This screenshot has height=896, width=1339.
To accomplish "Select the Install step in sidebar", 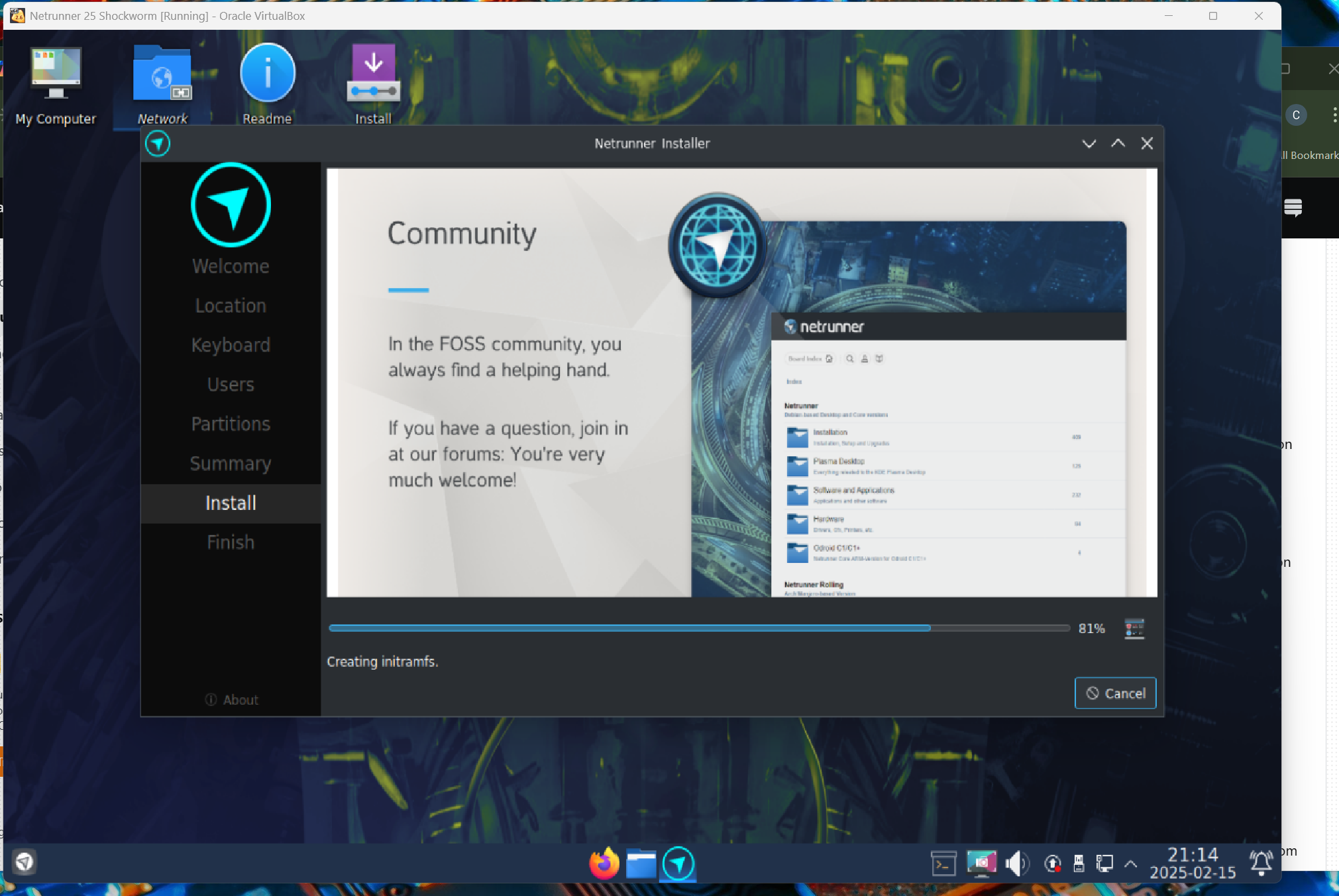I will 231,503.
